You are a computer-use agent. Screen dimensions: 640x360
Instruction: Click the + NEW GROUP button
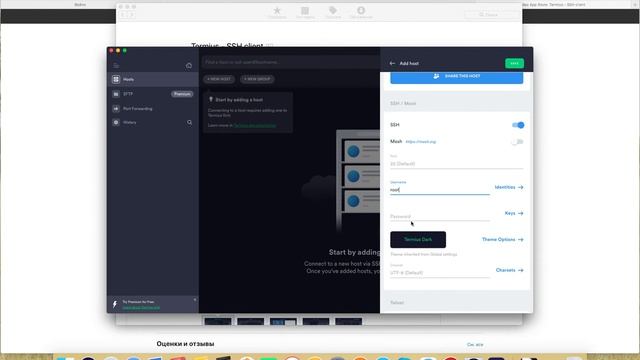pos(257,79)
